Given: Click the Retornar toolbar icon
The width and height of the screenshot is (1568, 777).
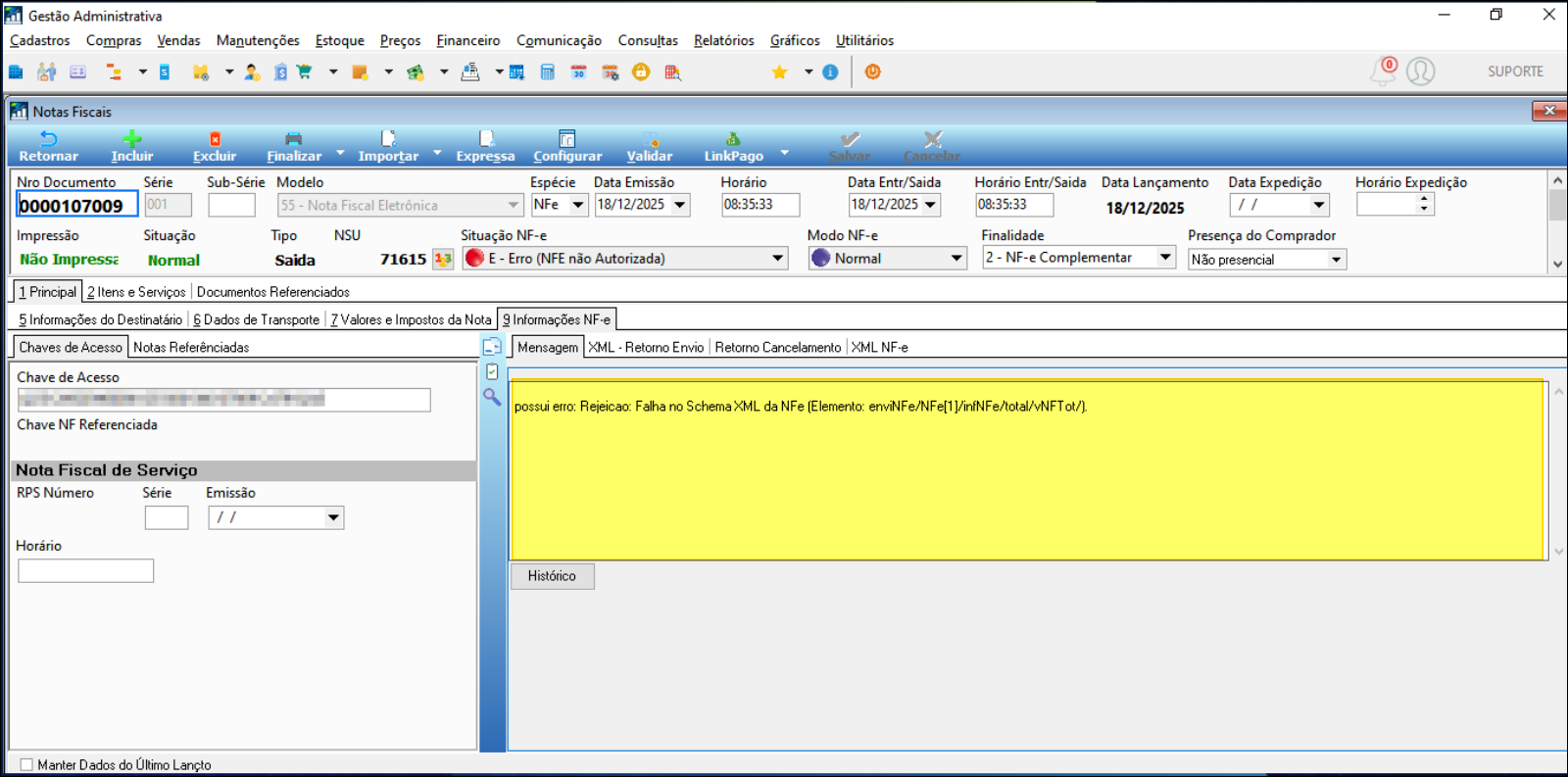Looking at the screenshot, I should (x=48, y=139).
